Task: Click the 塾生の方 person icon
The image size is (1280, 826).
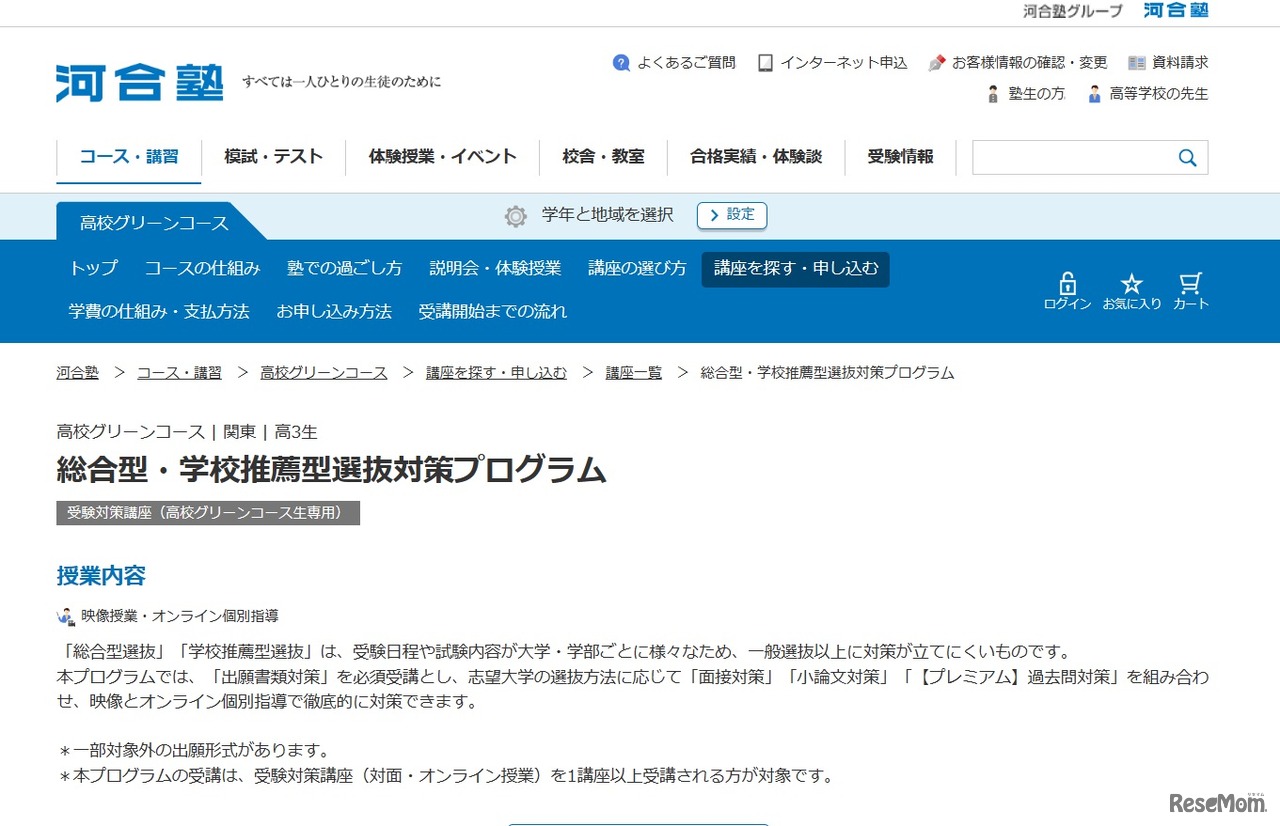Action: [x=993, y=94]
